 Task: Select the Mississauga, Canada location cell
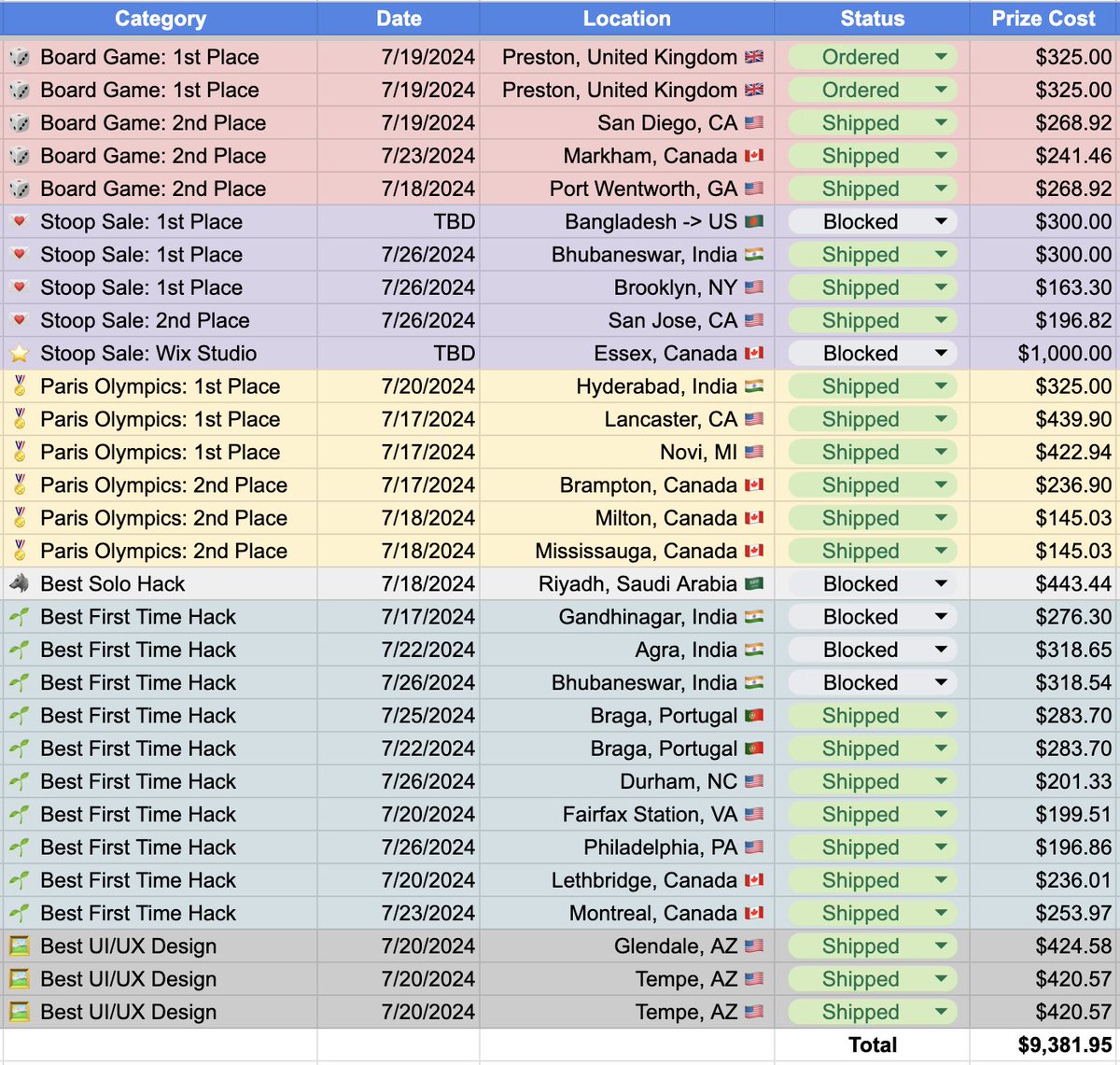tap(627, 551)
